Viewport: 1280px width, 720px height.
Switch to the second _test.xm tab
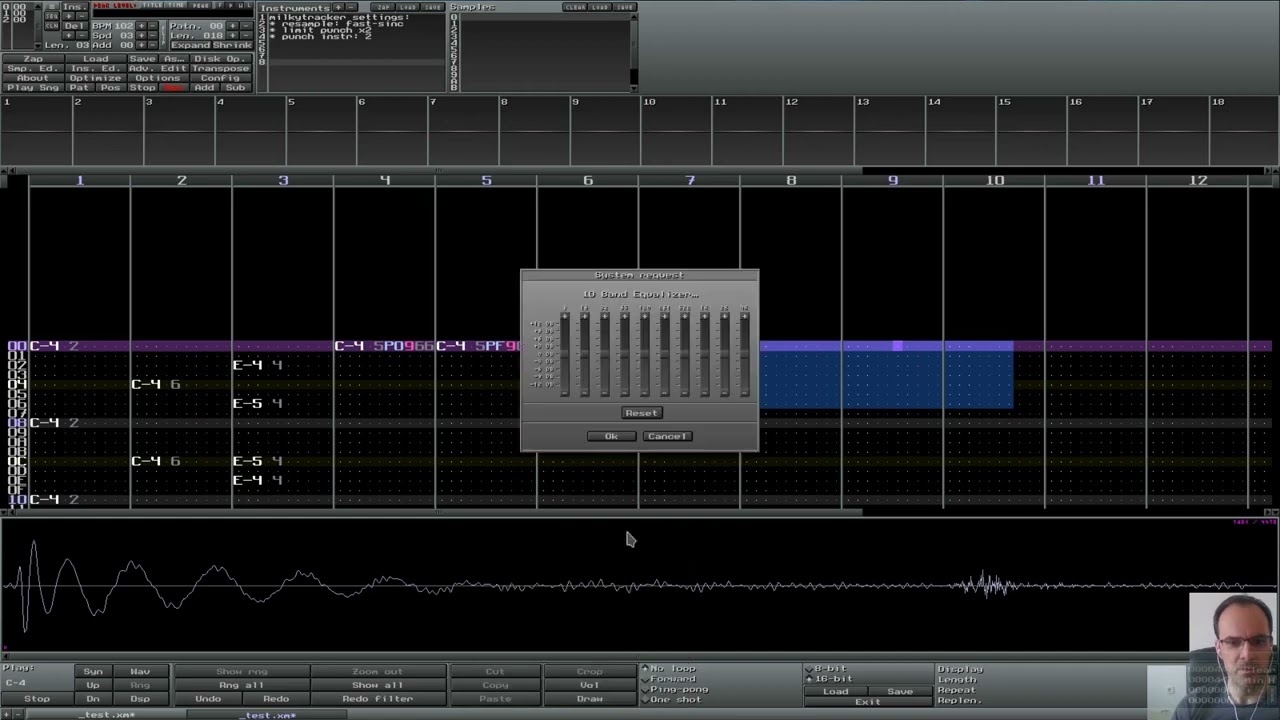pos(267,715)
